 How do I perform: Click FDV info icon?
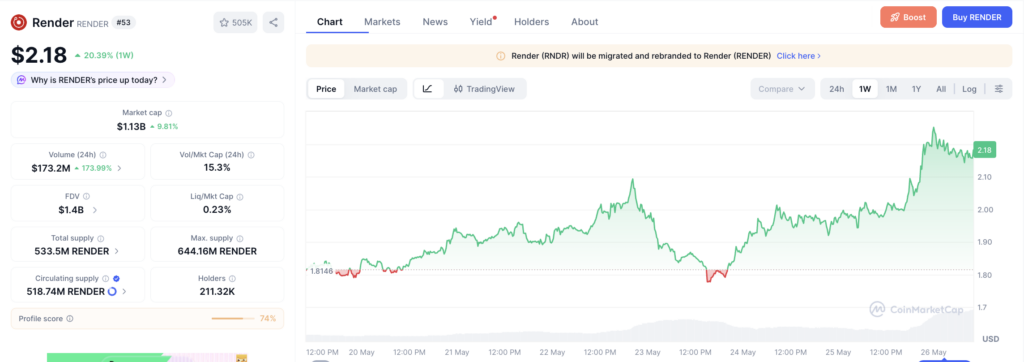point(86,196)
